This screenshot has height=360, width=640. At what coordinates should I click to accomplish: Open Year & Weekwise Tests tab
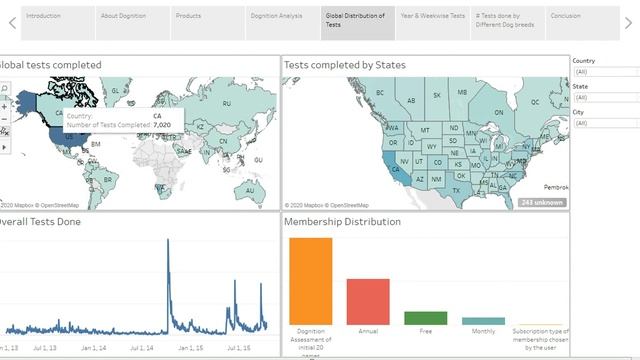point(433,23)
